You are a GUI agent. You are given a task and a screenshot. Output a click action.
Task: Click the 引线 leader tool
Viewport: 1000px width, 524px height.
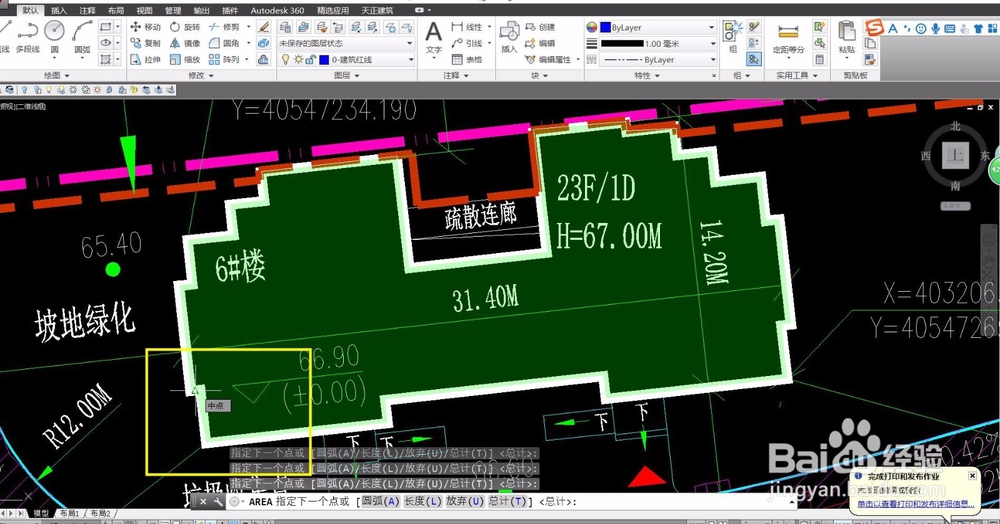(x=467, y=43)
